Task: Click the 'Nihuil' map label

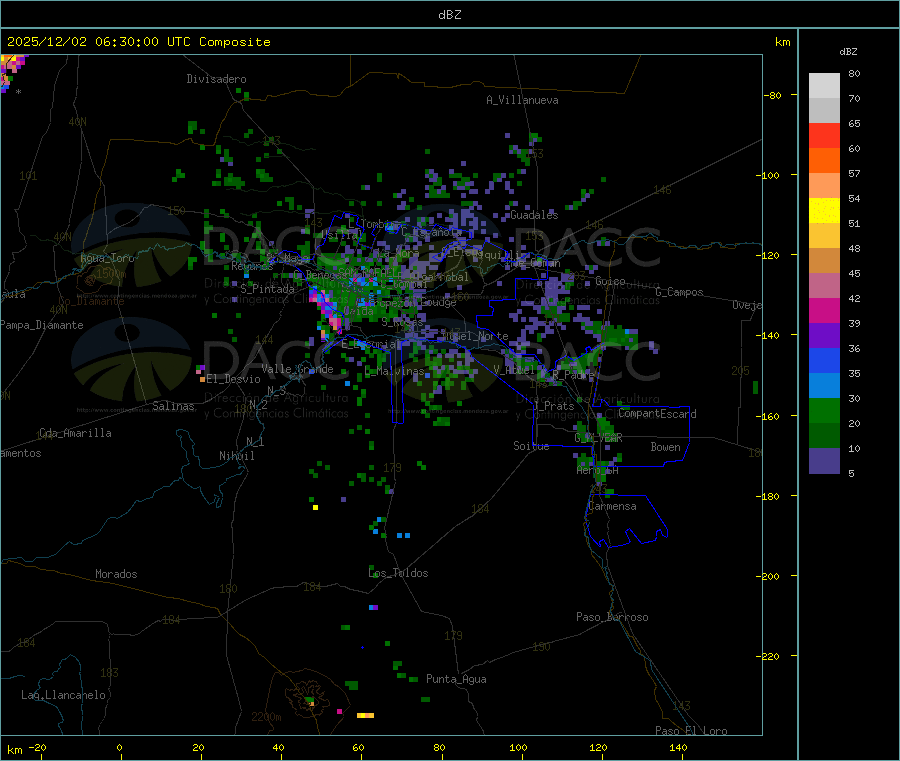Action: point(237,456)
